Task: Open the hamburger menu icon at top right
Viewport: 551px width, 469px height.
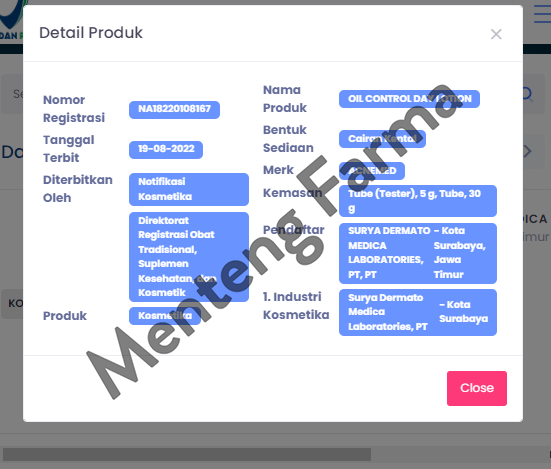Action: [x=542, y=14]
